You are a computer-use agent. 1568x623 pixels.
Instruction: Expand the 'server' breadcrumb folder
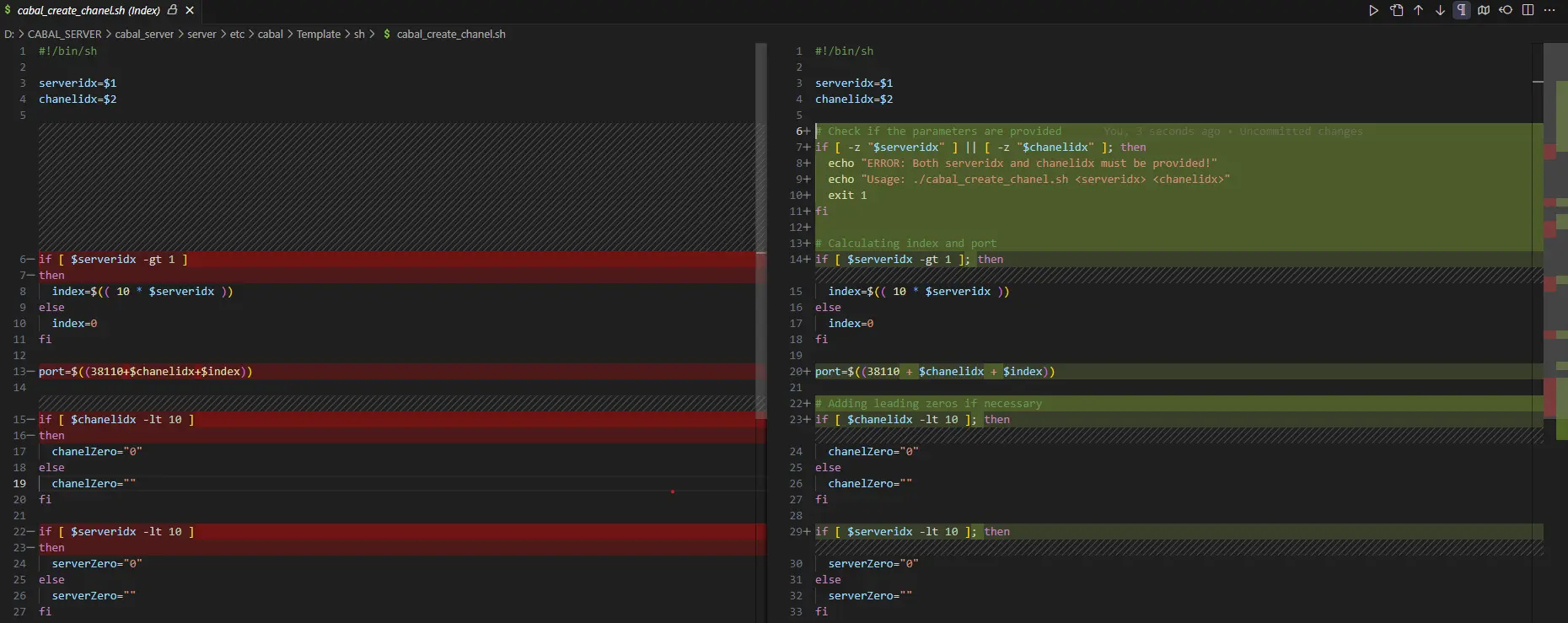pos(201,35)
